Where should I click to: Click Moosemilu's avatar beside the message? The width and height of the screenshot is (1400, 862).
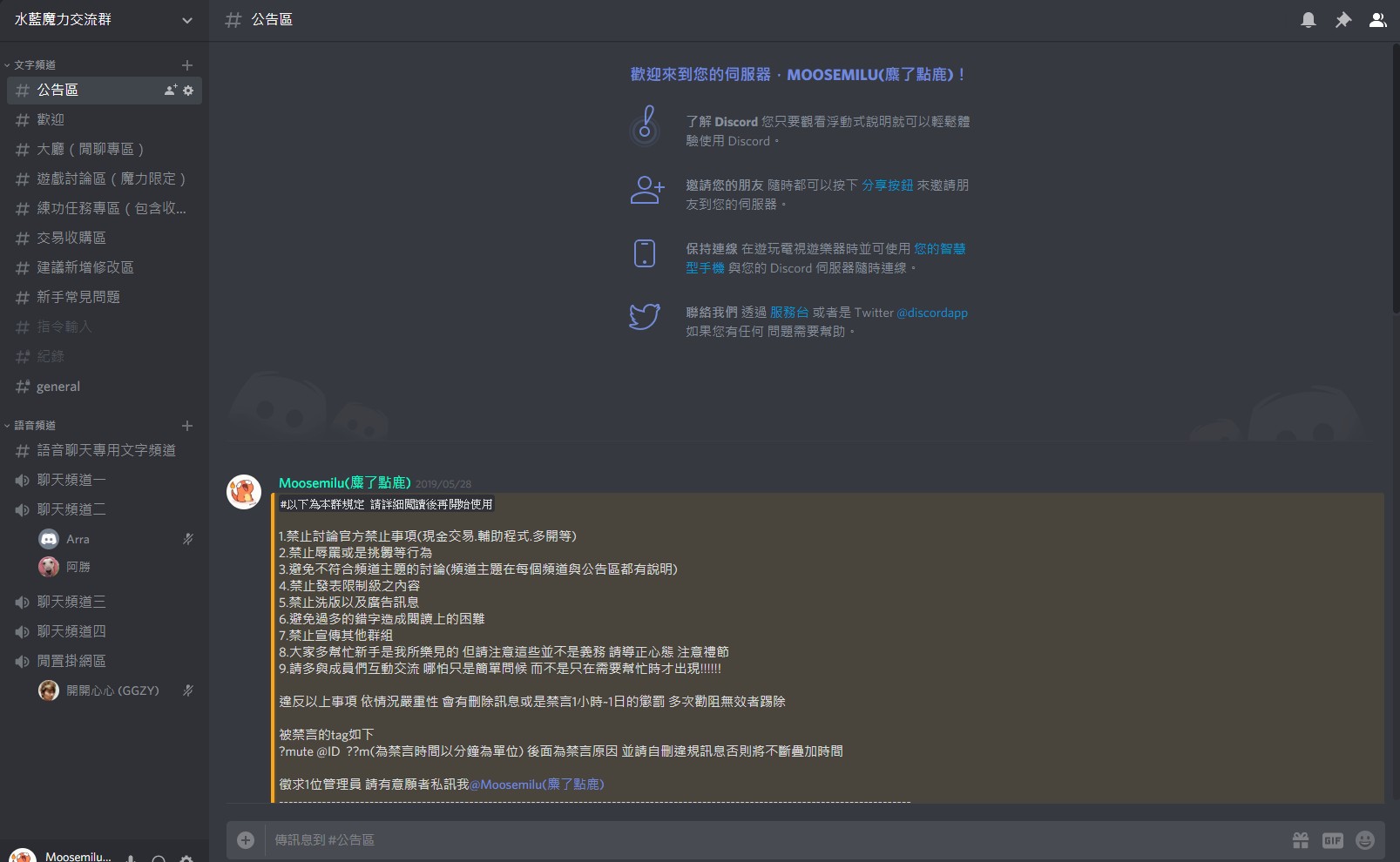click(x=244, y=492)
